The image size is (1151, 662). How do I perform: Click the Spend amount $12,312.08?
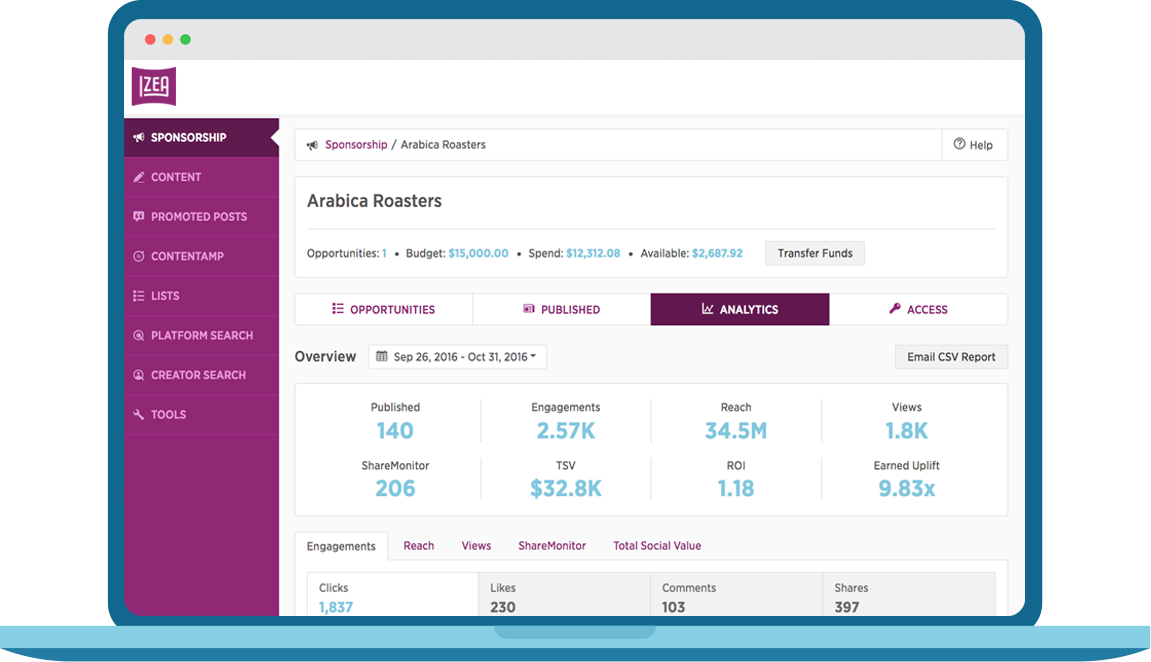(593, 253)
